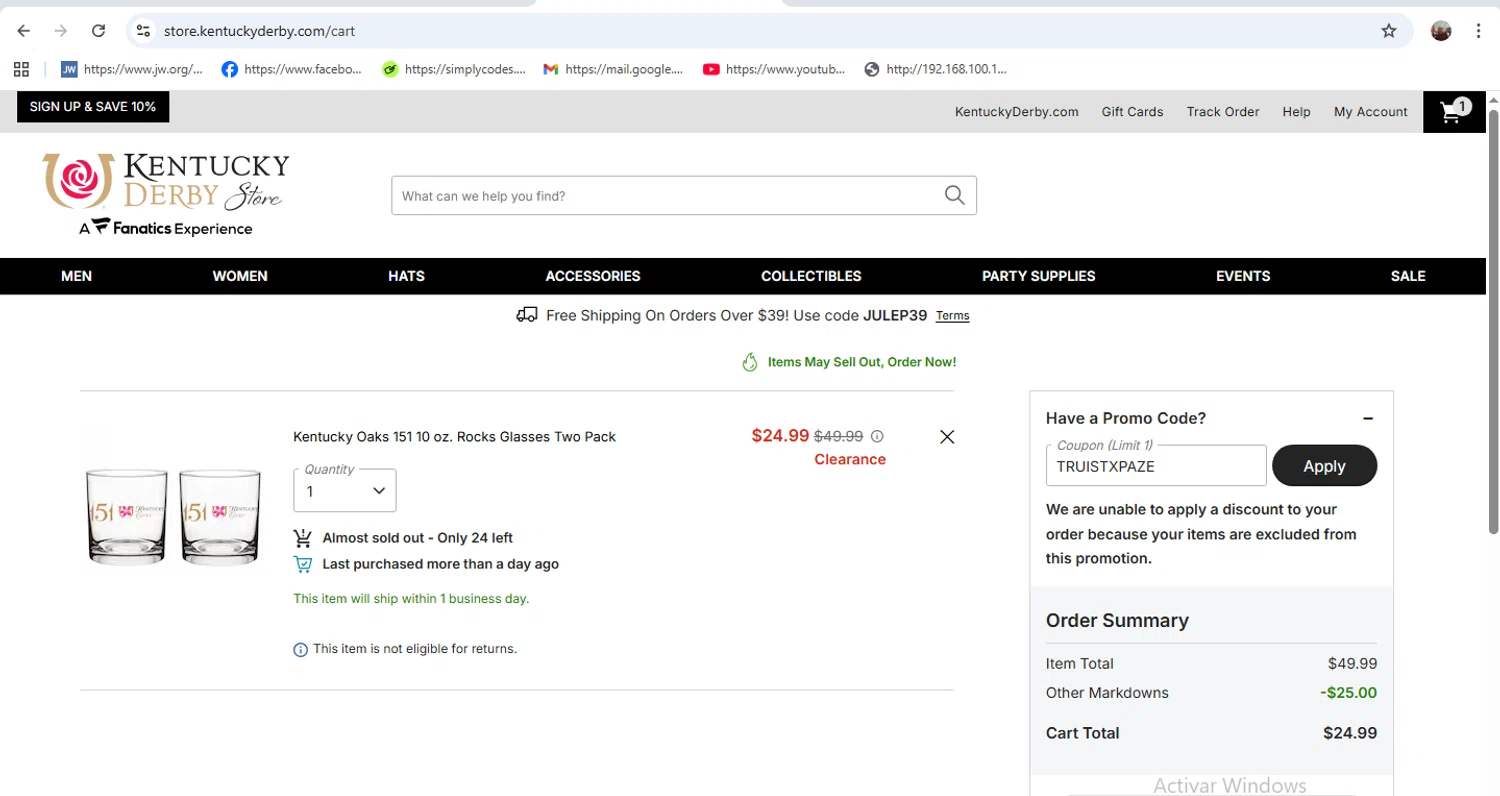
Task: Open the ACCESSORIES menu
Action: click(x=593, y=276)
